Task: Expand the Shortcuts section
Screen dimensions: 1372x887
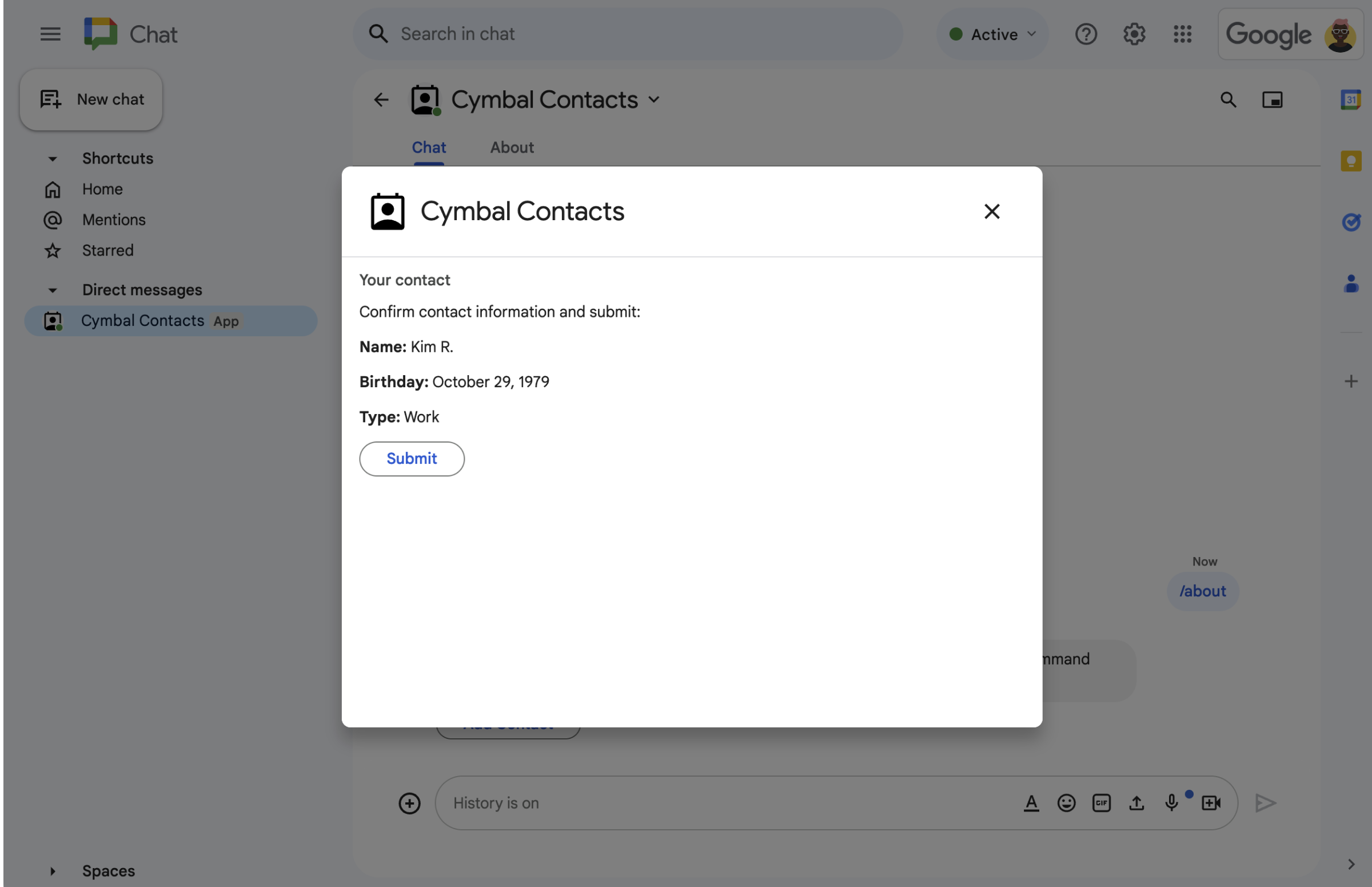Action: (52, 158)
